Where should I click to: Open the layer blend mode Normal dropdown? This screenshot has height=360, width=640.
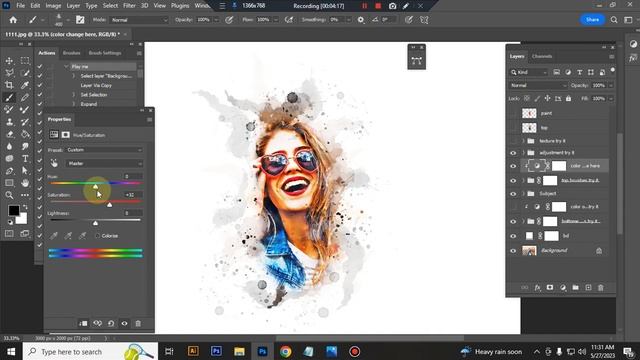click(x=538, y=86)
